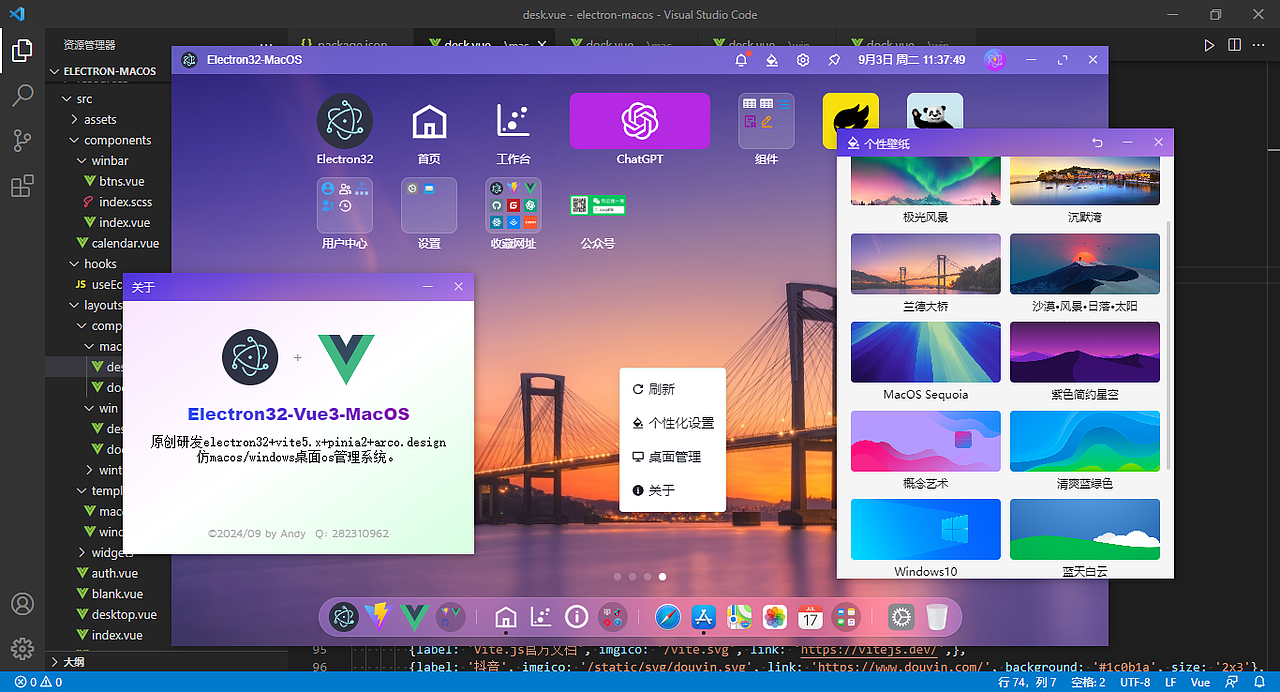
Task: Open the 组件 components folder
Action: point(767,121)
